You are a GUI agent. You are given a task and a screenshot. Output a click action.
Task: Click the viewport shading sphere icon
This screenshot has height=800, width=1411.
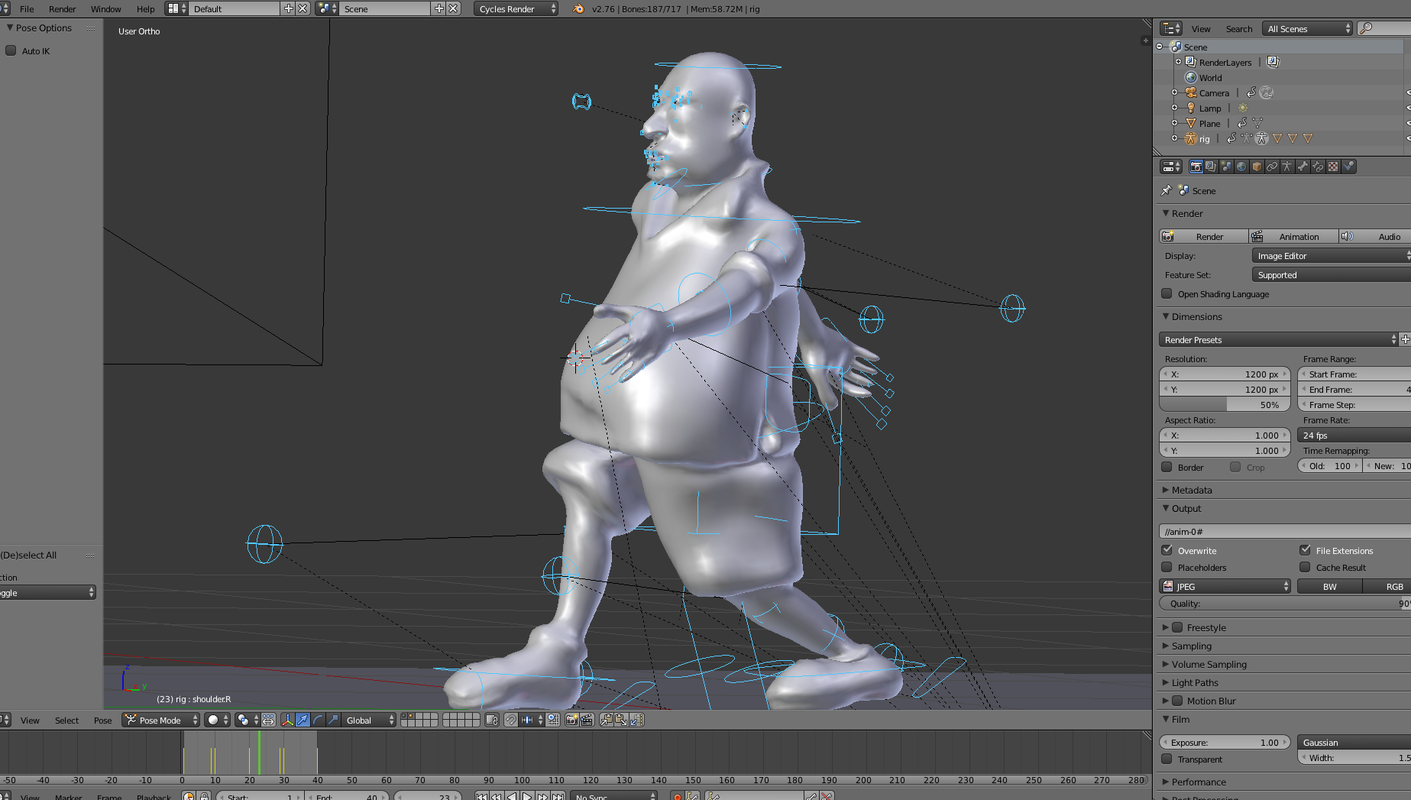(x=213, y=719)
